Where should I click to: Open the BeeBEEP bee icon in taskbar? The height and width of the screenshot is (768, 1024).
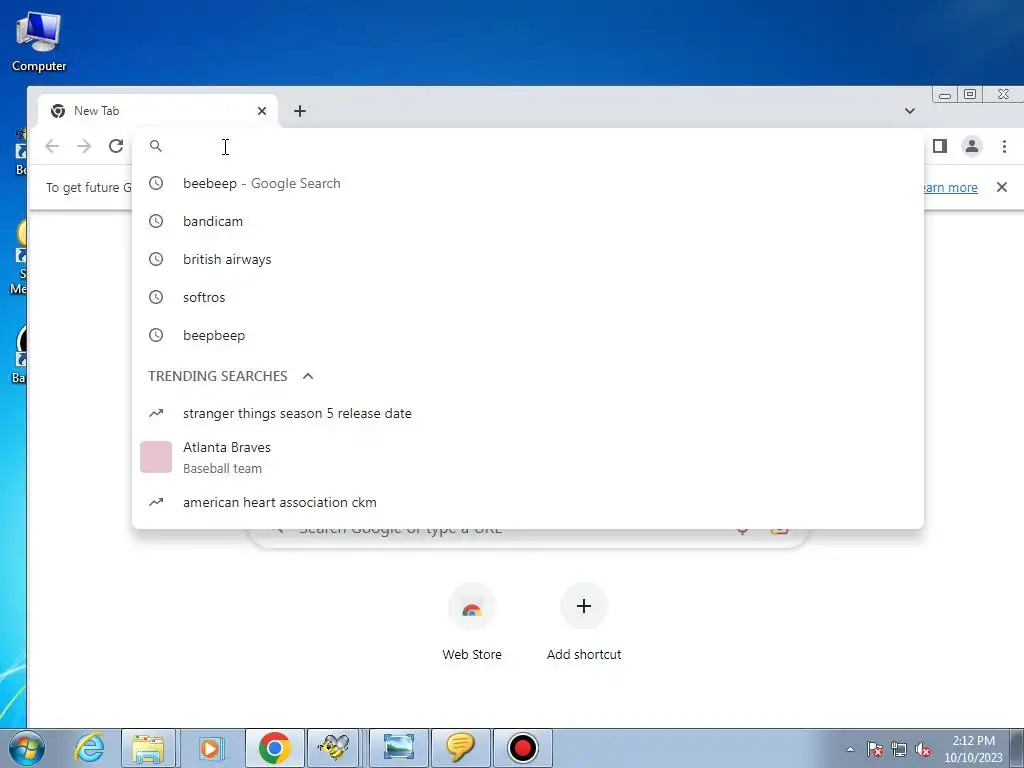(x=334, y=748)
